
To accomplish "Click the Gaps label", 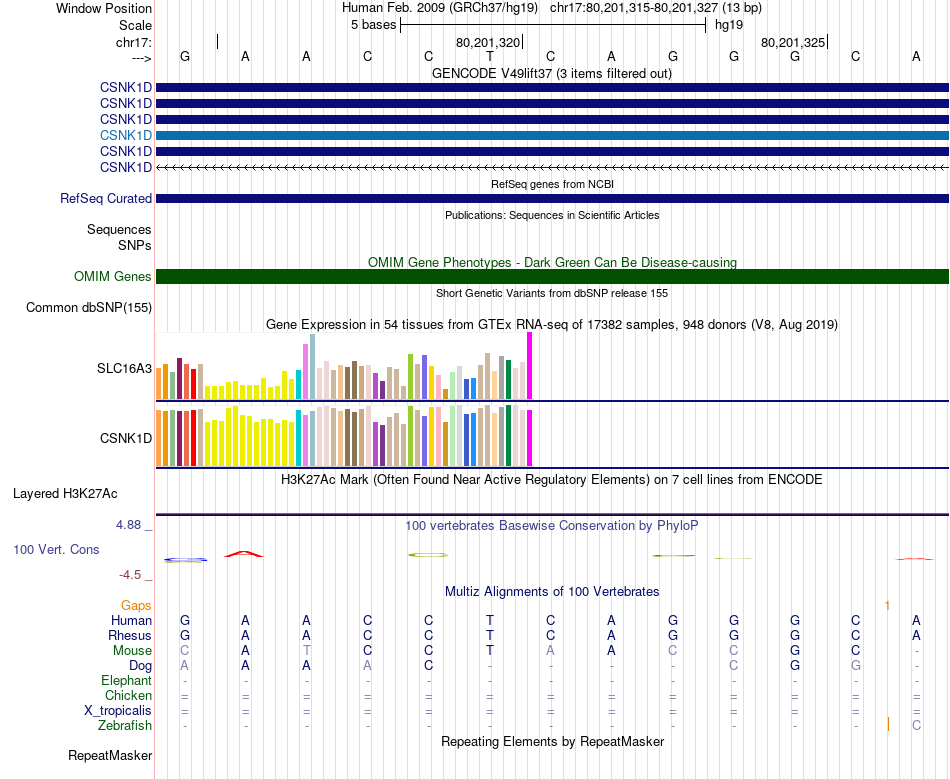I will (x=136, y=605).
